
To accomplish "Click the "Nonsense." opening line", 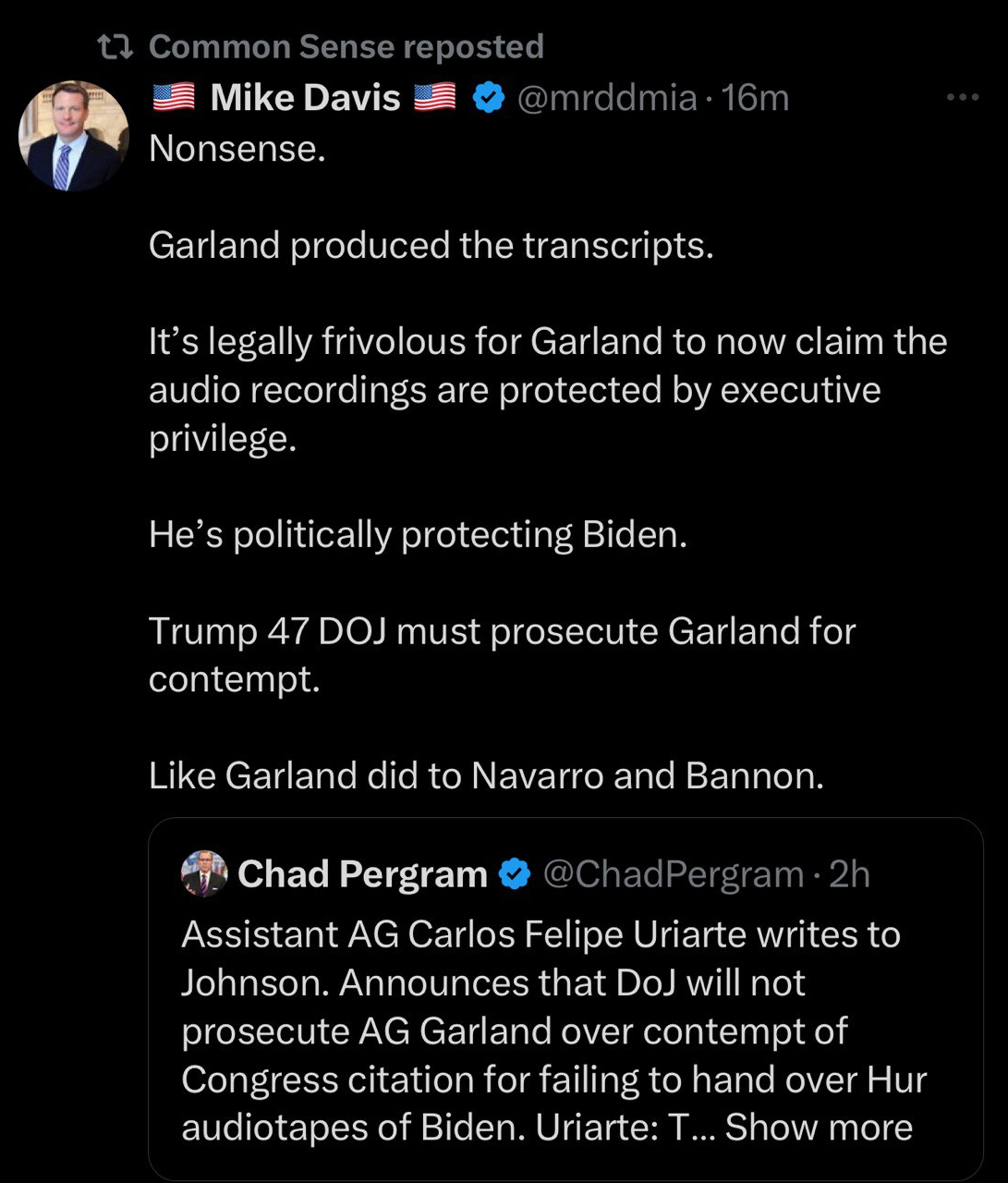I will [237, 149].
